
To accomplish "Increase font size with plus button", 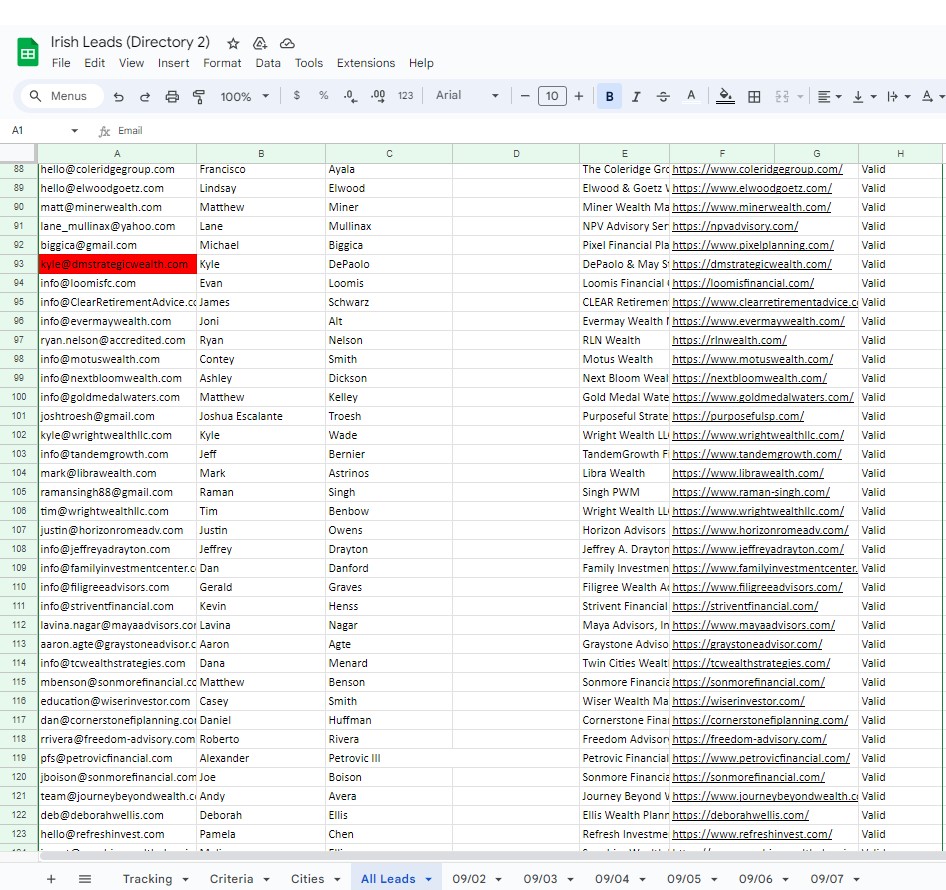I will pyautogui.click(x=579, y=96).
